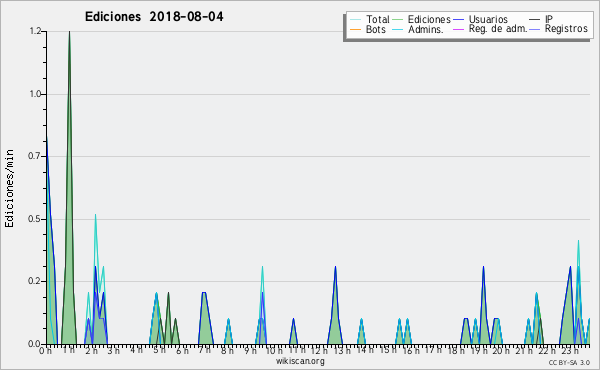Click the Admins. legend cyan line
Screen dimensions: 600x370
(398, 29)
